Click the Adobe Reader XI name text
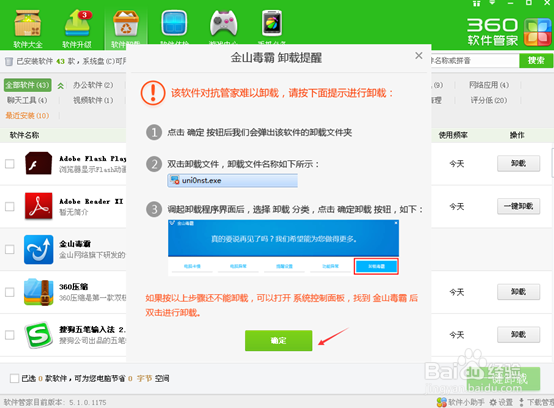The image size is (554, 408). 91,201
